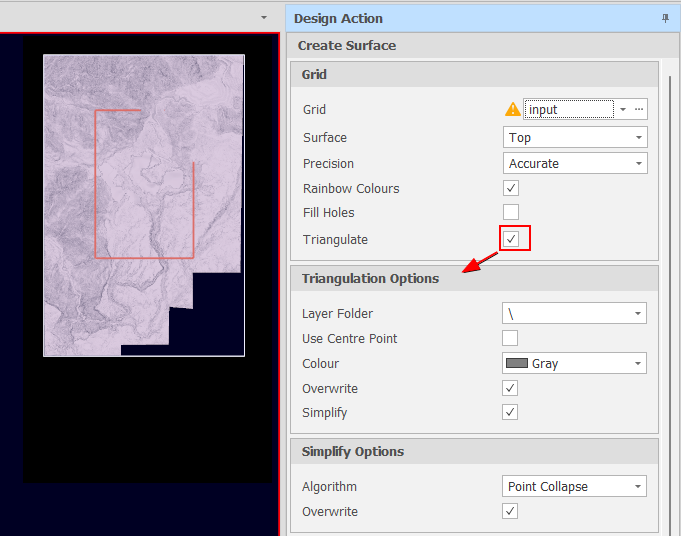Toggle Overwrite under Simplify Options
Image resolution: width=681 pixels, height=536 pixels.
[510, 511]
